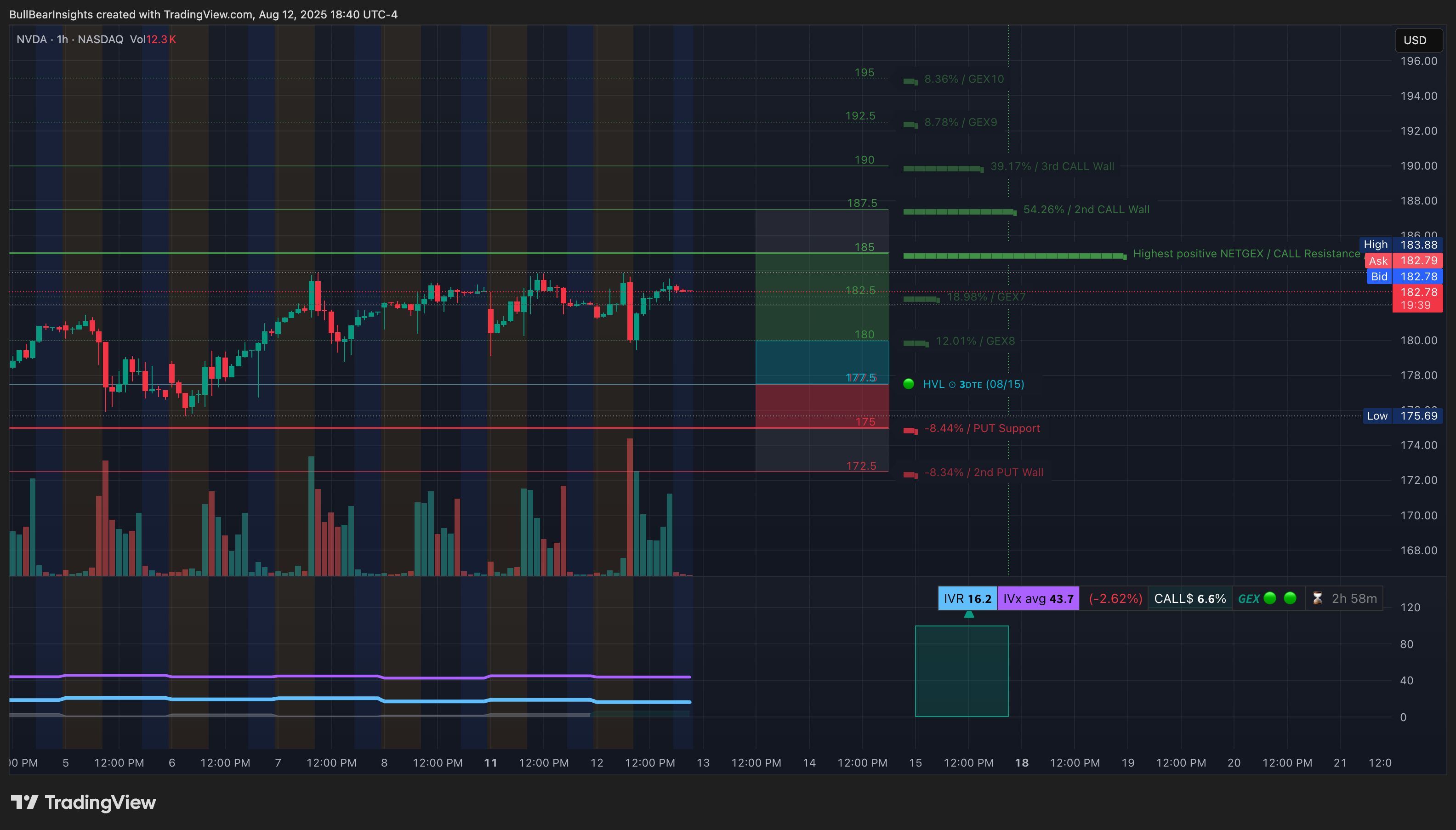Click the 120 value on the indicator scale
Image resolution: width=1456 pixels, height=830 pixels.
(1410, 607)
